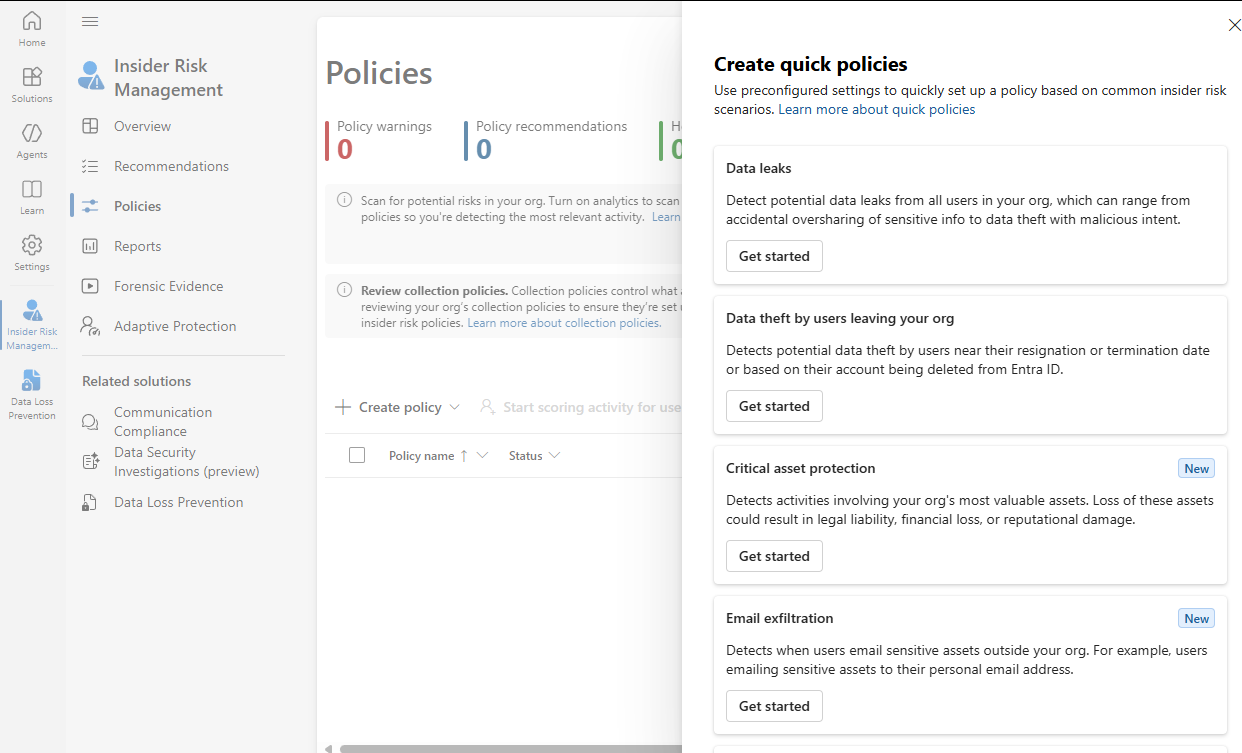The image size is (1242, 753).
Task: Open the Home icon in left rail
Action: [32, 21]
